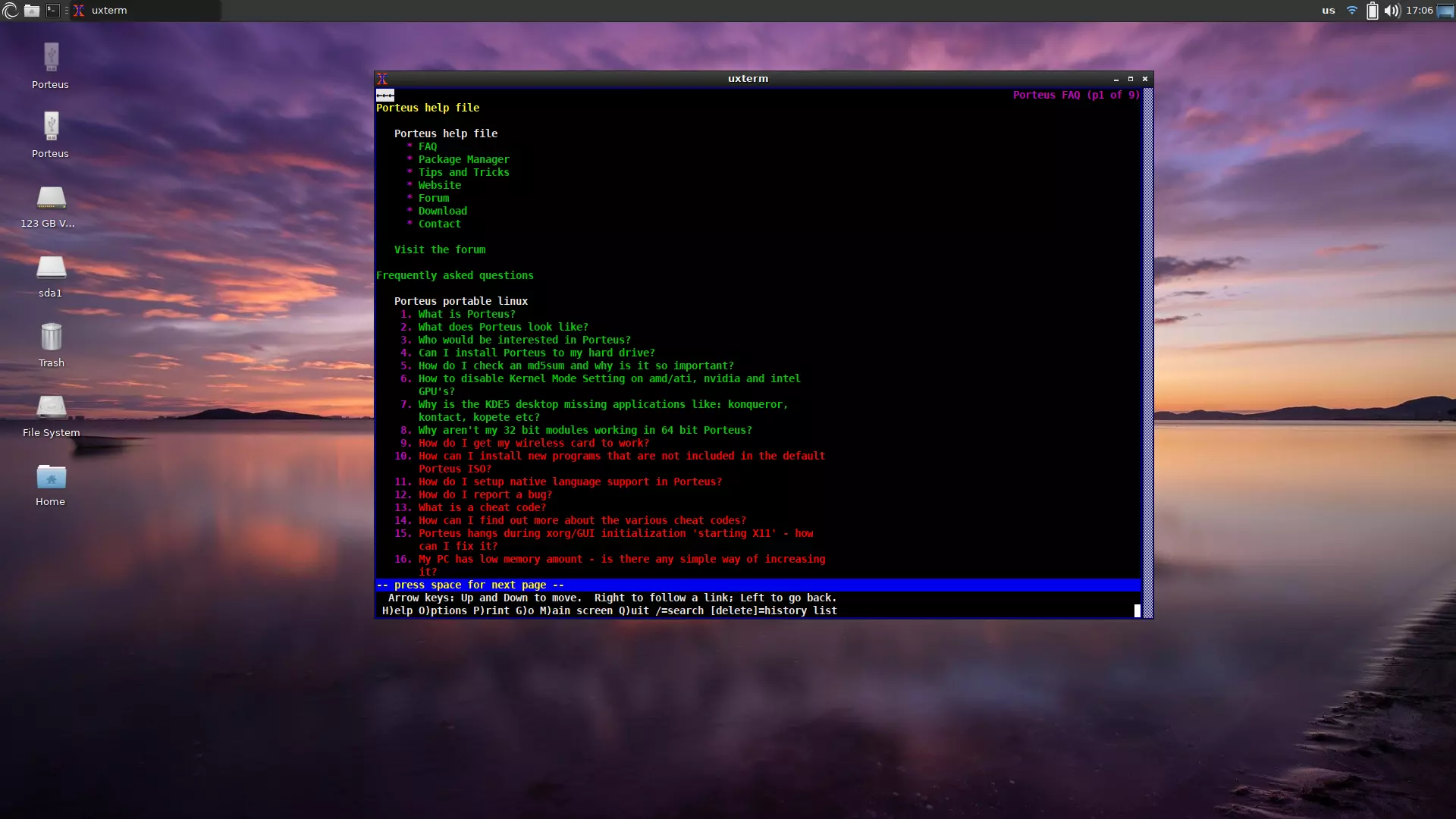Open the battery status indicator

click(1372, 11)
